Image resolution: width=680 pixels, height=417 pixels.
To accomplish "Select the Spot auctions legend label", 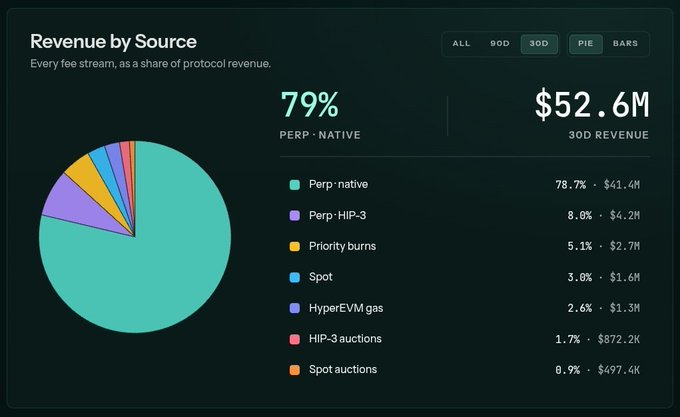I will (x=343, y=370).
